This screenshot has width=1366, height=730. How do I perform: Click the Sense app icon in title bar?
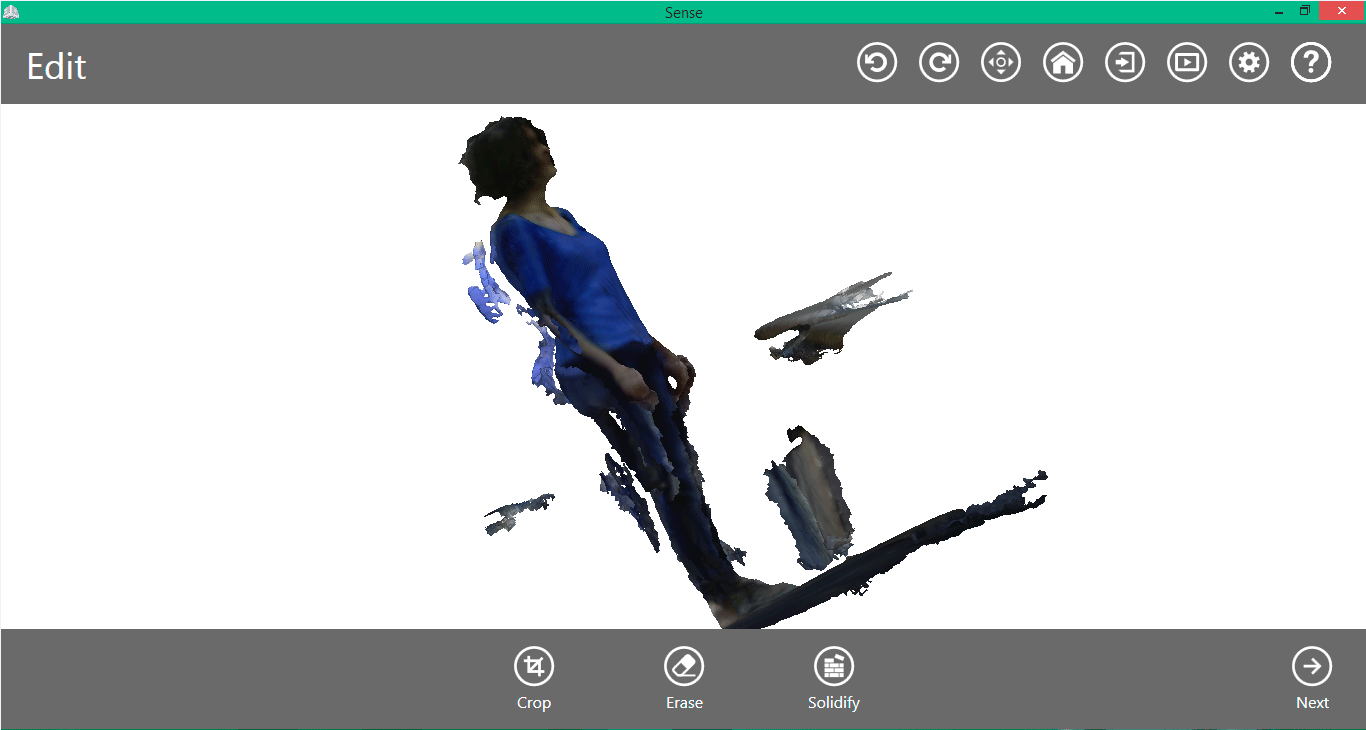point(11,12)
